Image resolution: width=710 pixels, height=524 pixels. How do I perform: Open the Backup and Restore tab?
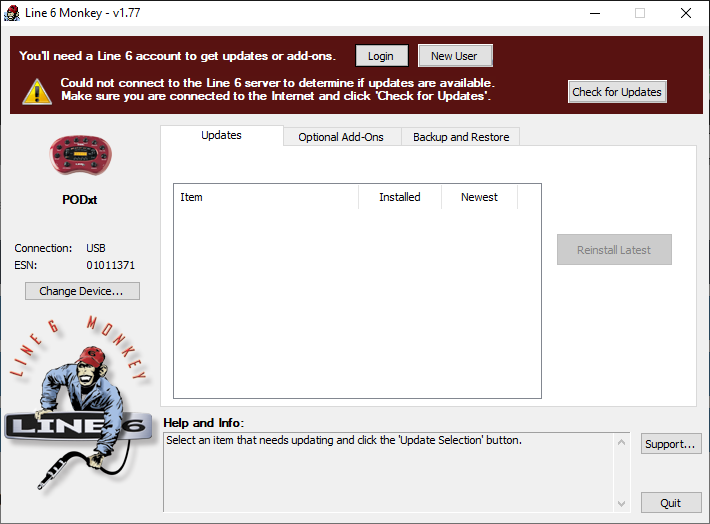(461, 137)
